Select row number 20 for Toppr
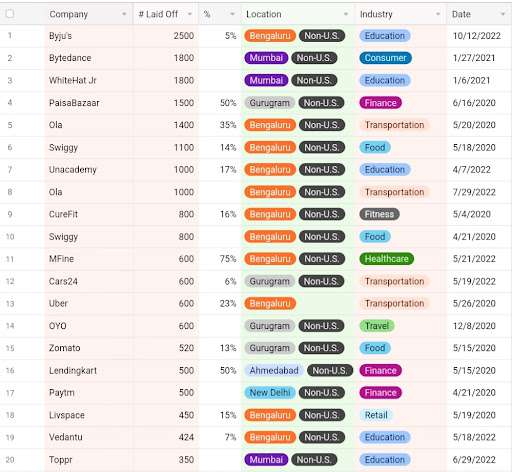Screen dimensions: 512x472 pyautogui.click(x=10, y=460)
